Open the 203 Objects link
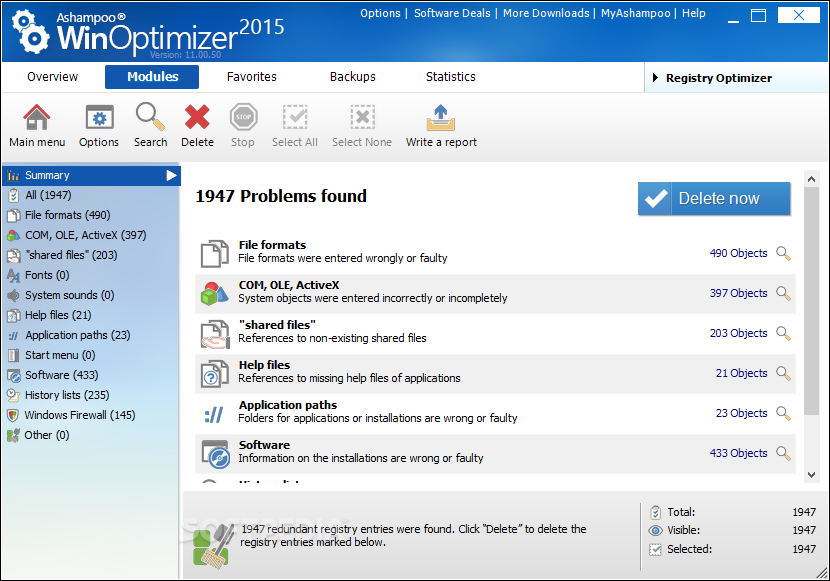 click(738, 333)
